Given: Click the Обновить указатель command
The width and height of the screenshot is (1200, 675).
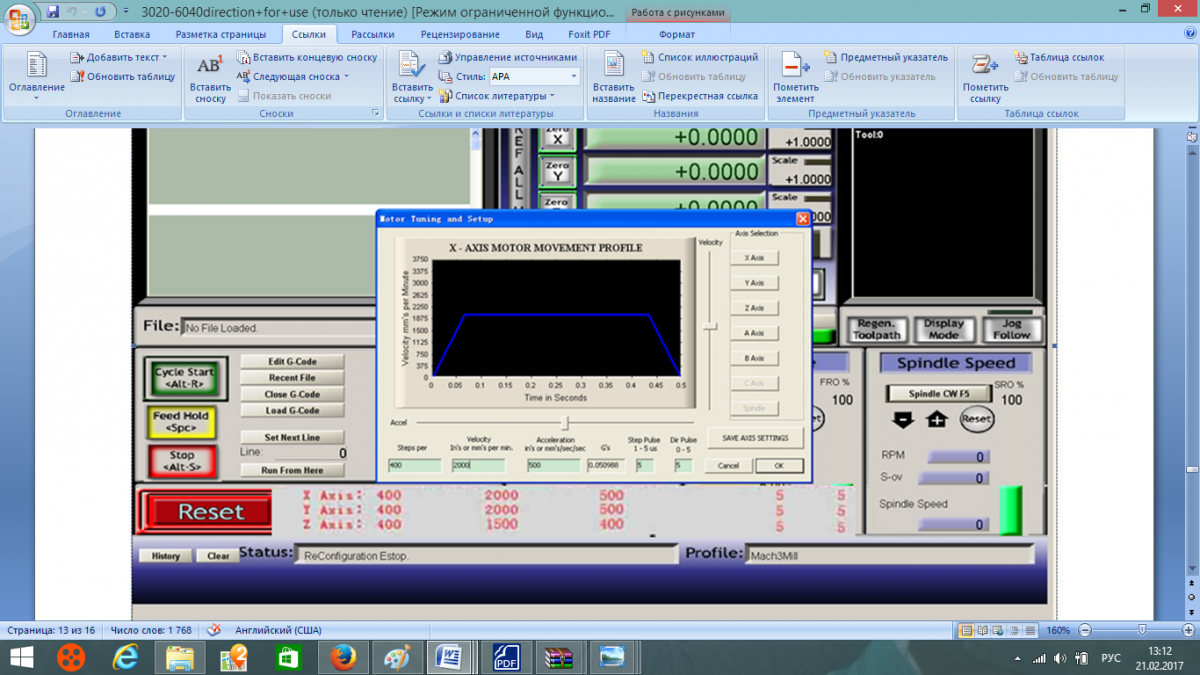Looking at the screenshot, I should [880, 77].
